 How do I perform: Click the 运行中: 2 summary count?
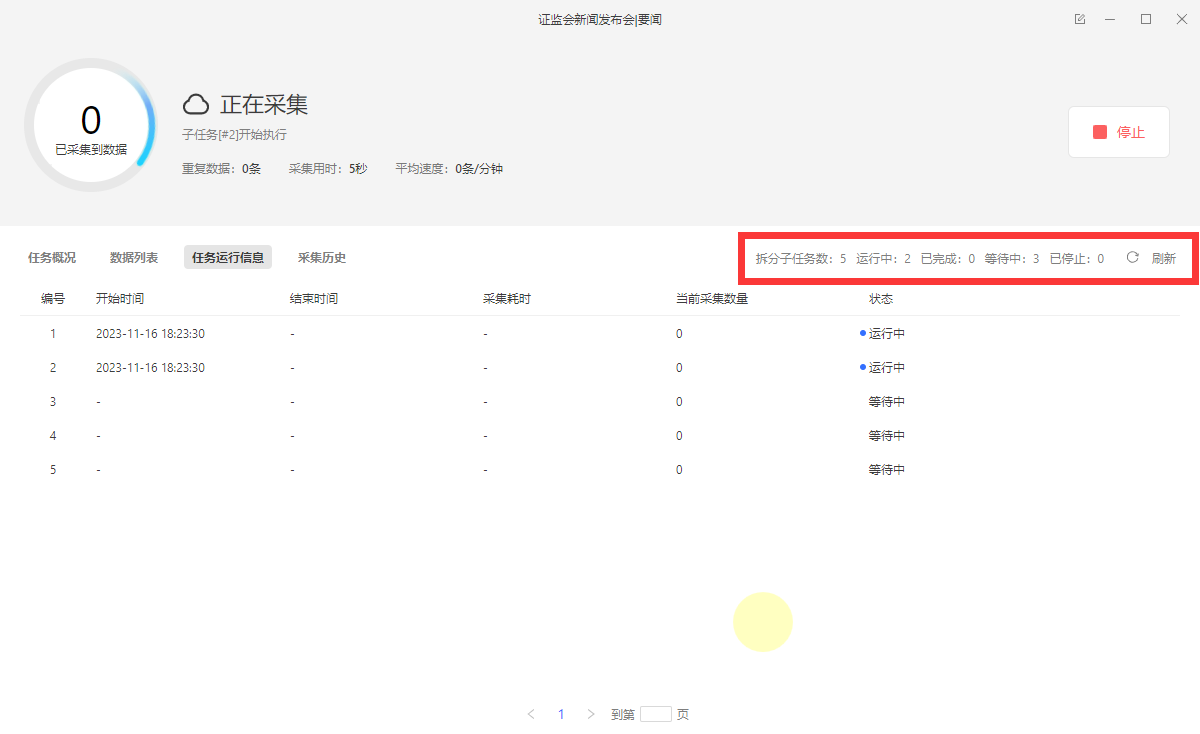pos(884,258)
